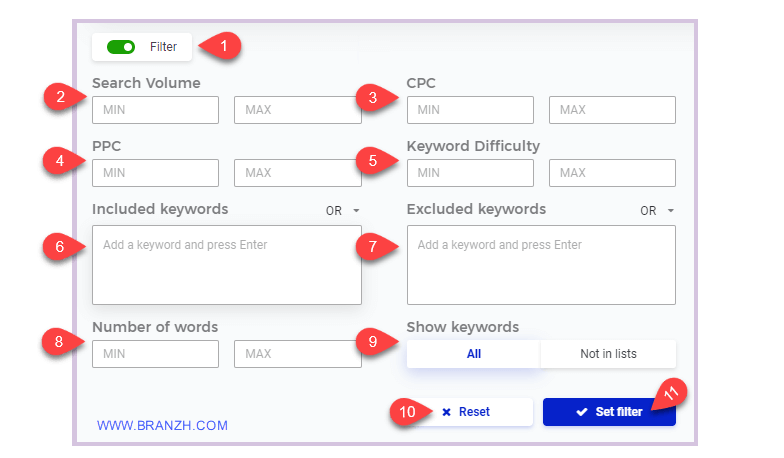Click the Included keywords text box
Screen dimensions: 784x458
(227, 265)
